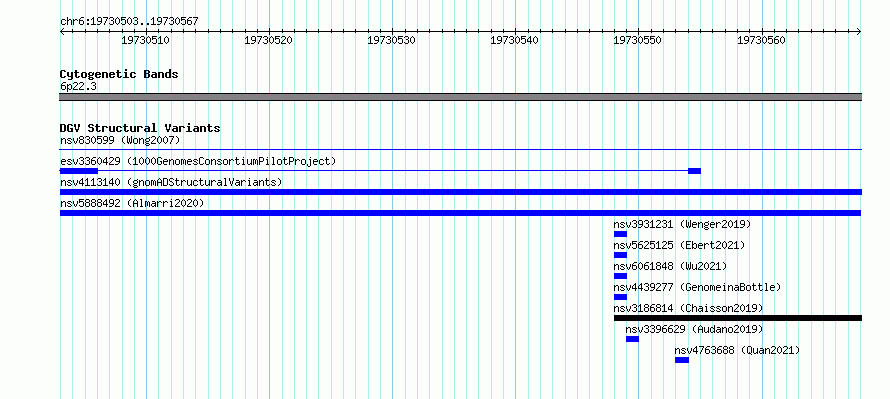The height and width of the screenshot is (399, 890).
Task: Click the nsv5888492 variant bar
Action: click(461, 213)
